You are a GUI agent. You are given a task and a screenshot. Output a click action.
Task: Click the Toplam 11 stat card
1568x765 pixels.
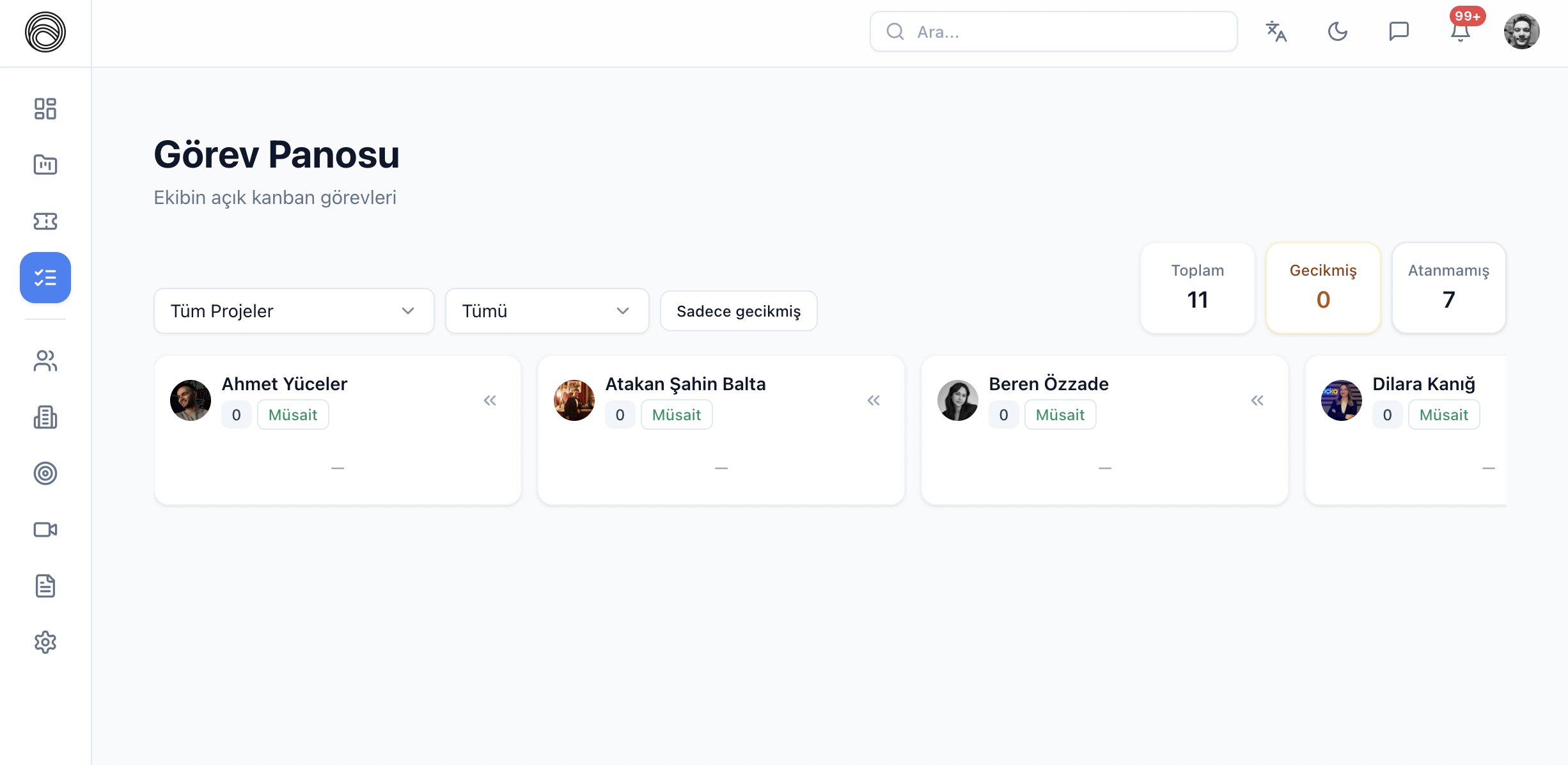pos(1198,288)
